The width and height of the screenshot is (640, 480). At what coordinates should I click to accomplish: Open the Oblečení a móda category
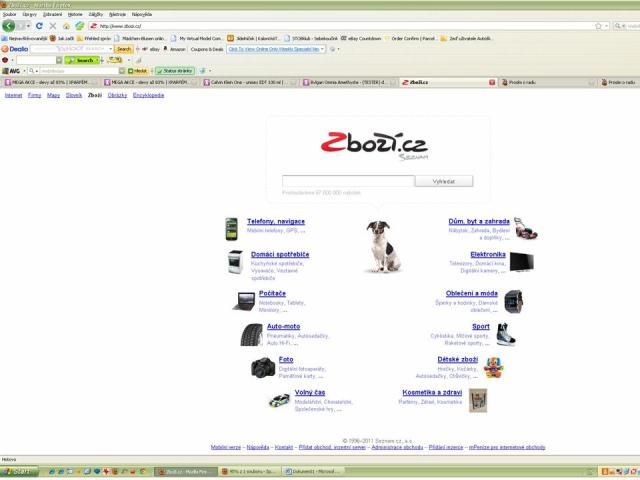click(x=471, y=293)
